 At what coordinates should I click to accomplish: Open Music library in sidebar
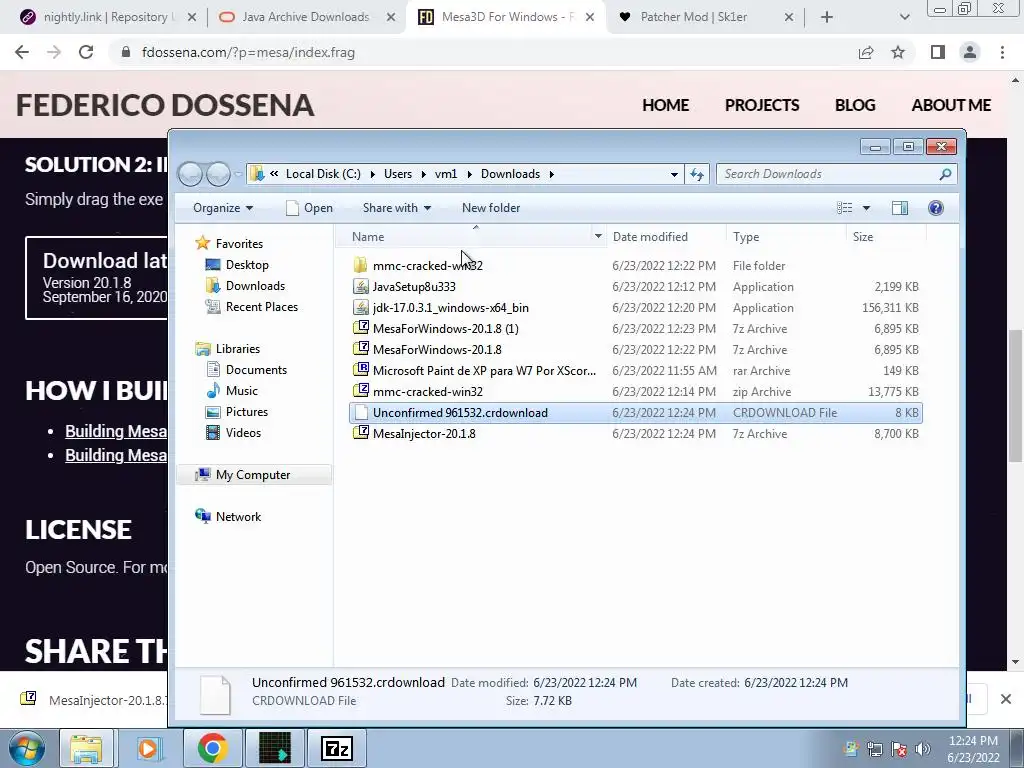click(x=232, y=391)
